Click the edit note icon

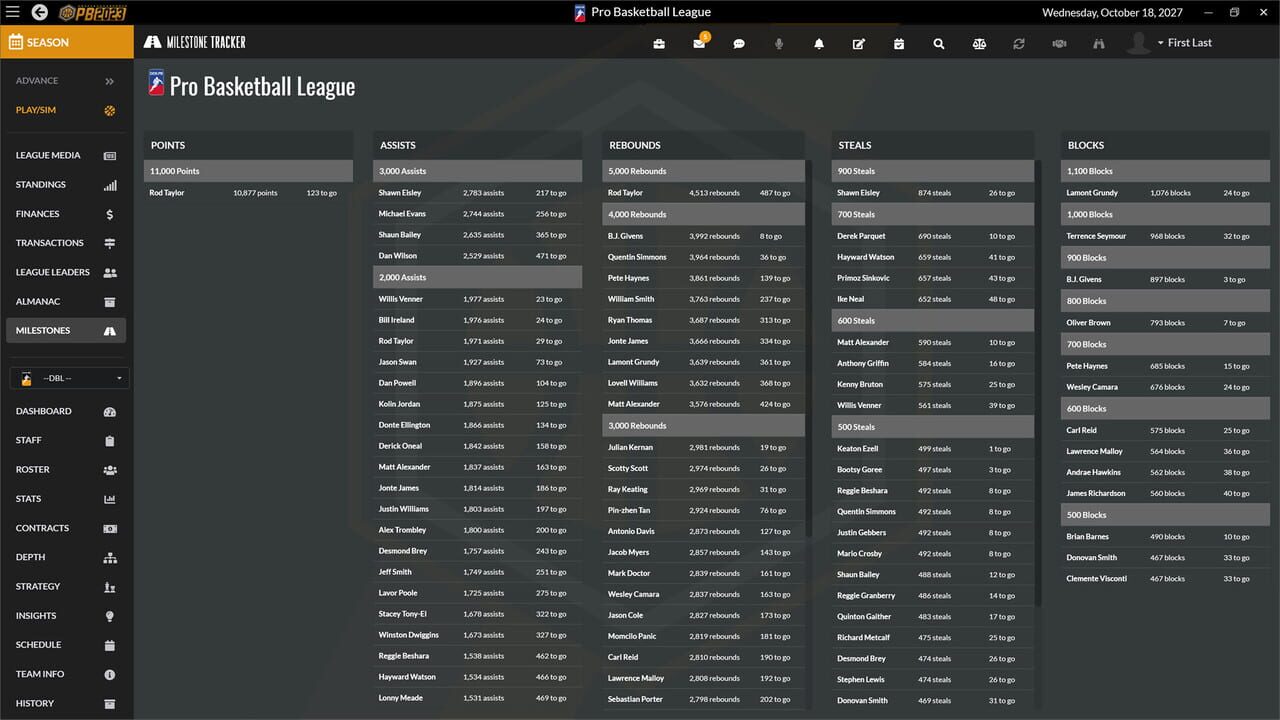(x=859, y=43)
